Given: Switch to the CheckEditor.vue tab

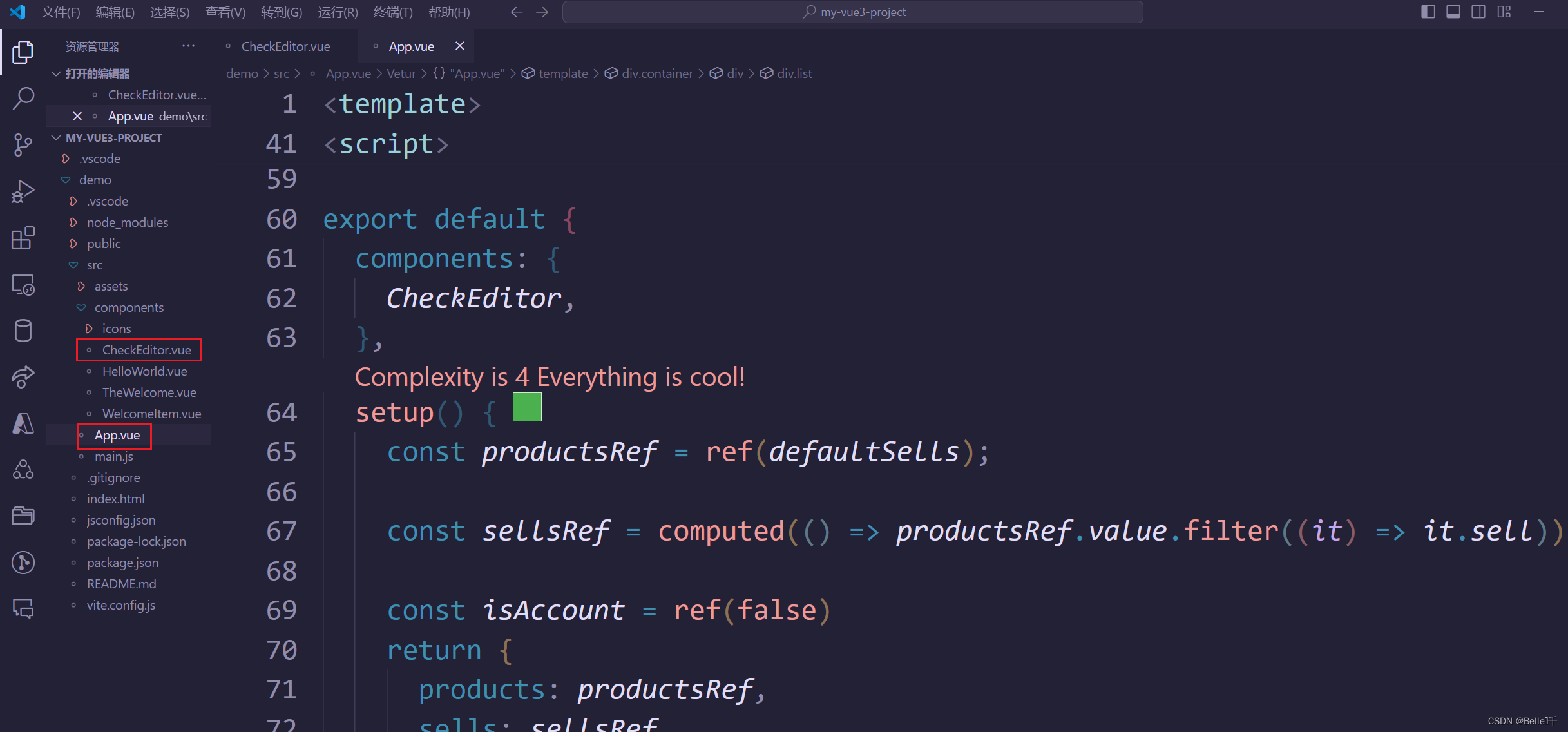Looking at the screenshot, I should 285,46.
